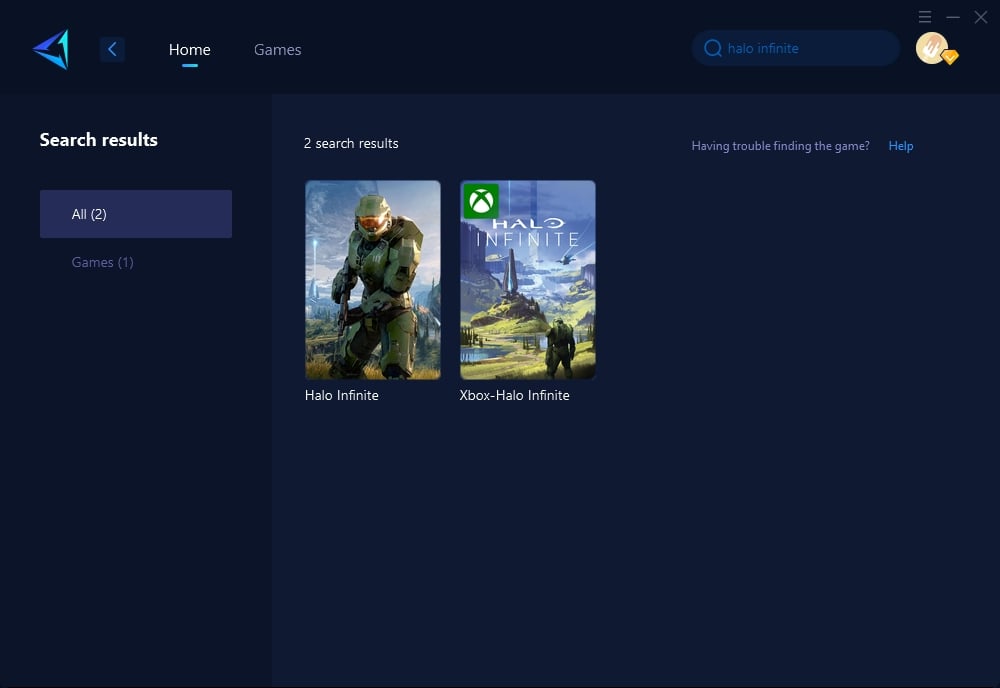The height and width of the screenshot is (688, 1000).
Task: Switch to the Games tab
Action: (x=277, y=50)
